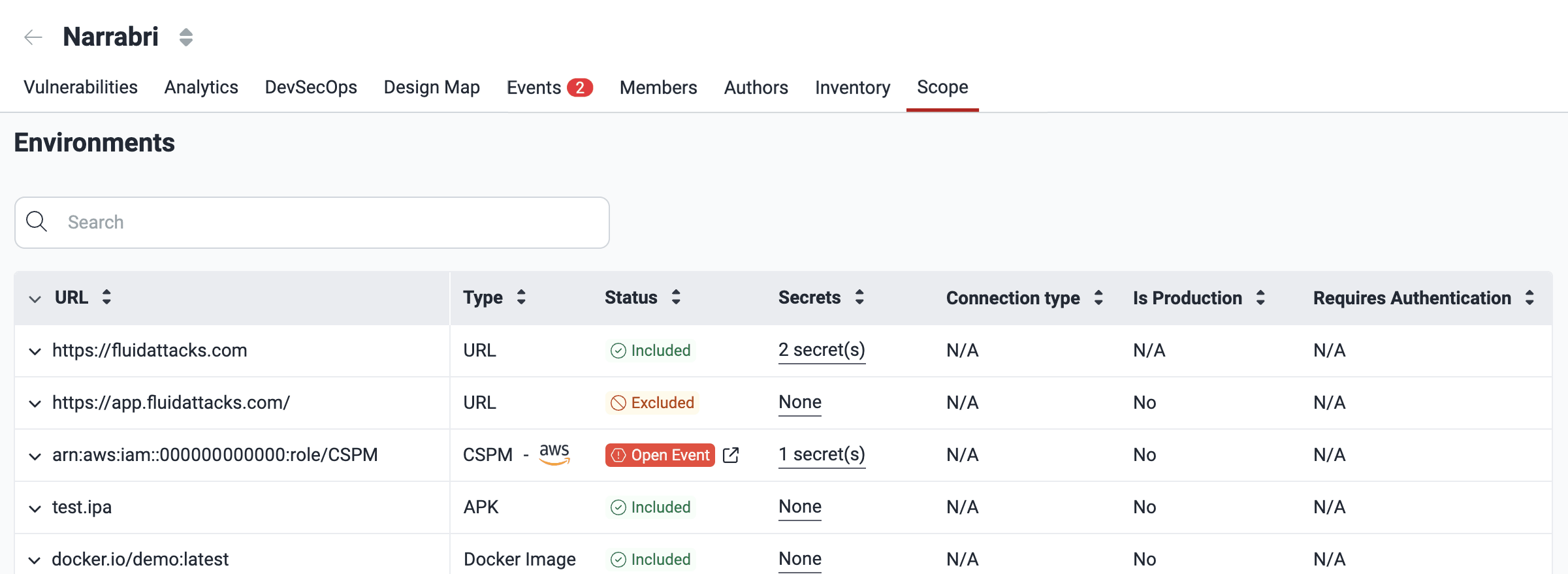The height and width of the screenshot is (574, 1568).
Task: Click the Search environments input field
Action: coord(312,223)
